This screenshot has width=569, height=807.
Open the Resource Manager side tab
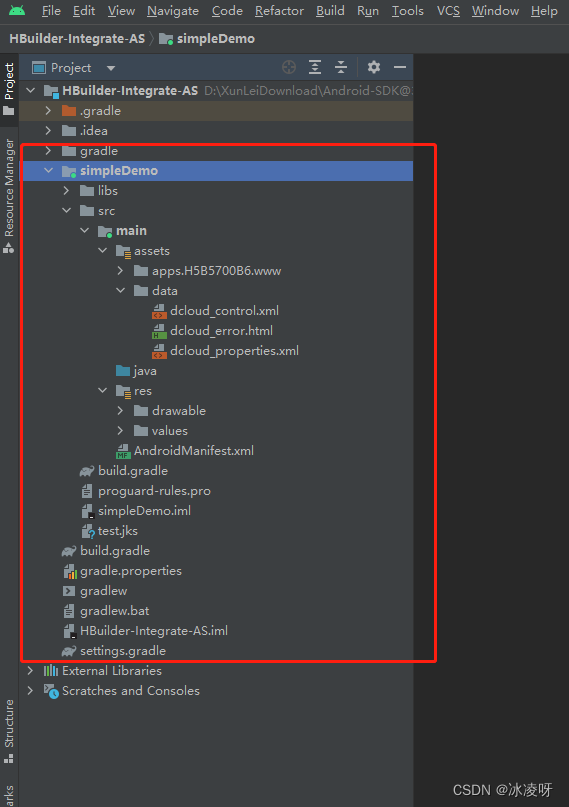pos(9,196)
